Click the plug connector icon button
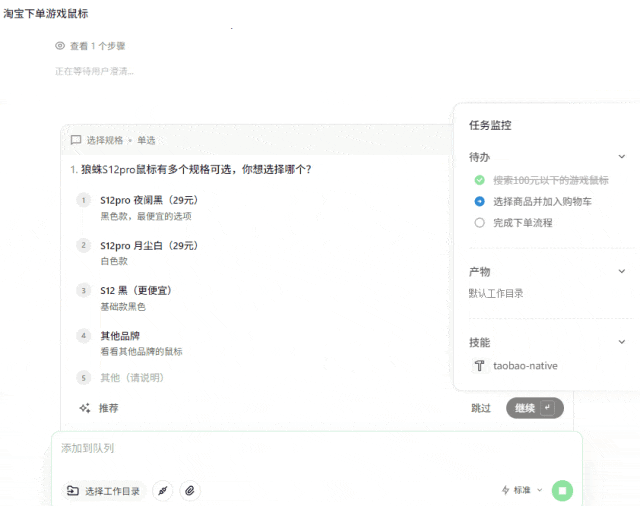The image size is (640, 506). pyautogui.click(x=162, y=491)
